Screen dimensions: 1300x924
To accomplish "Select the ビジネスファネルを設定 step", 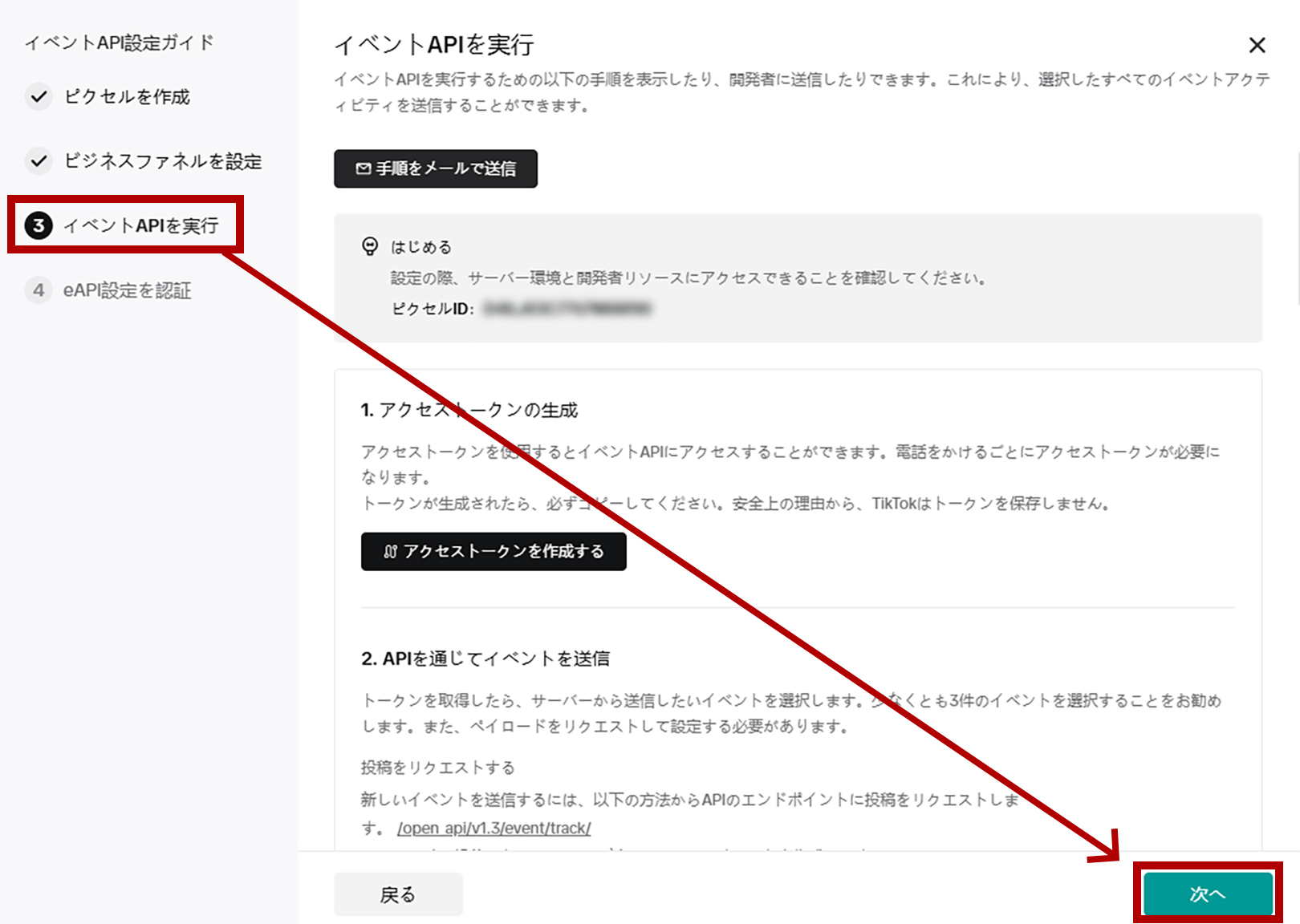I will click(x=163, y=161).
